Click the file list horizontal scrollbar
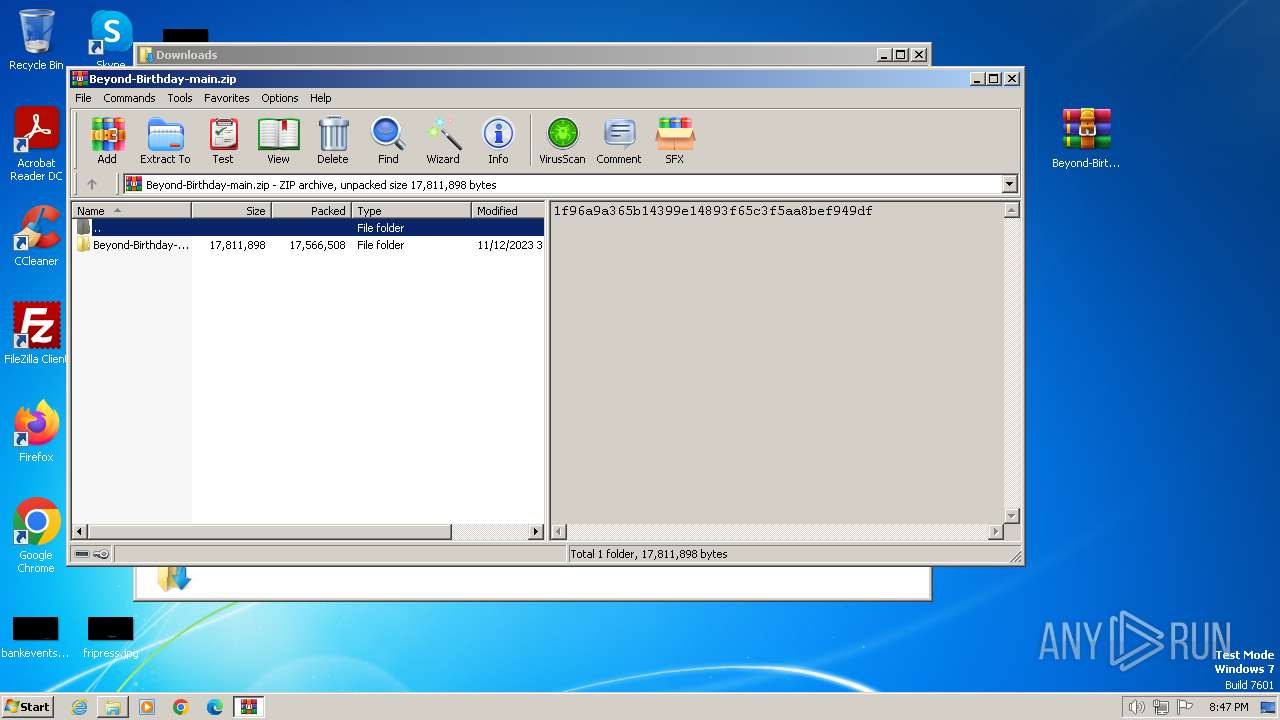 point(270,532)
